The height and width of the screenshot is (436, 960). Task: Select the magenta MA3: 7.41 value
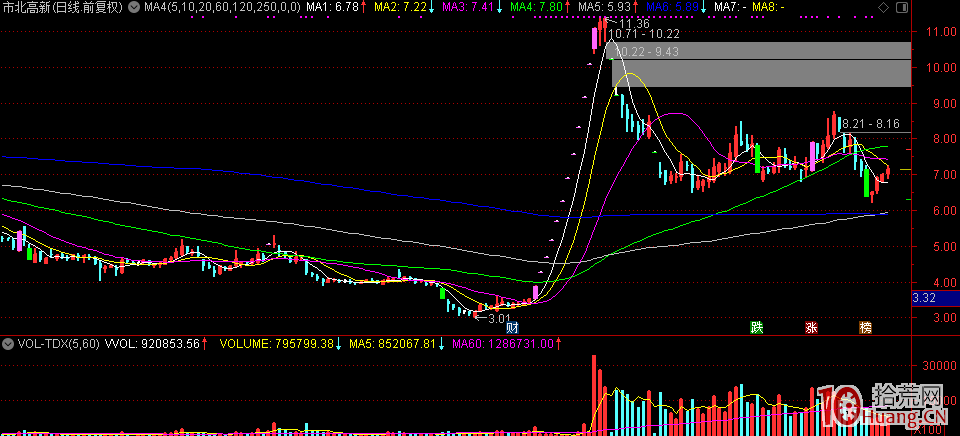468,7
